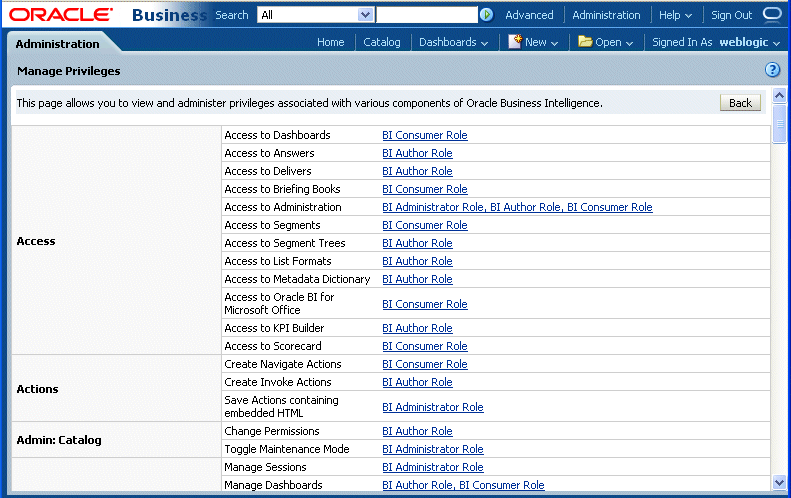The width and height of the screenshot is (791, 498).
Task: Open role link for Oracle BI for Microsoft Office
Action: [x=425, y=304]
